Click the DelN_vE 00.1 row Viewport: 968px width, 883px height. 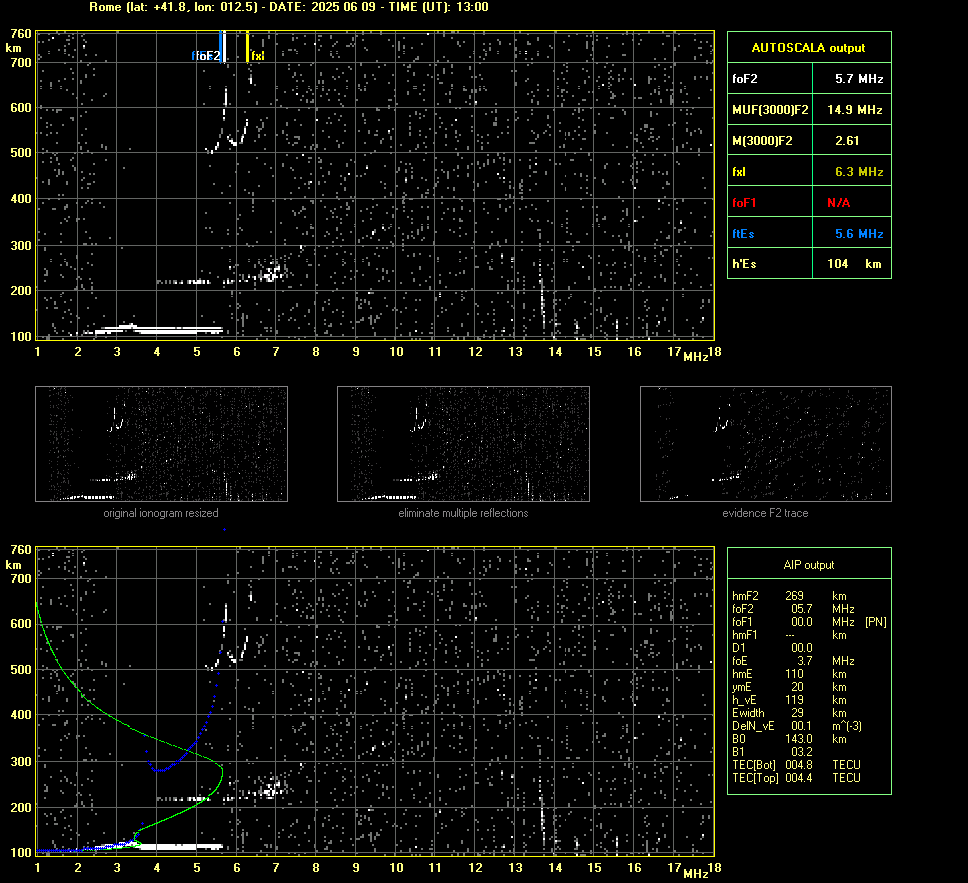point(796,726)
